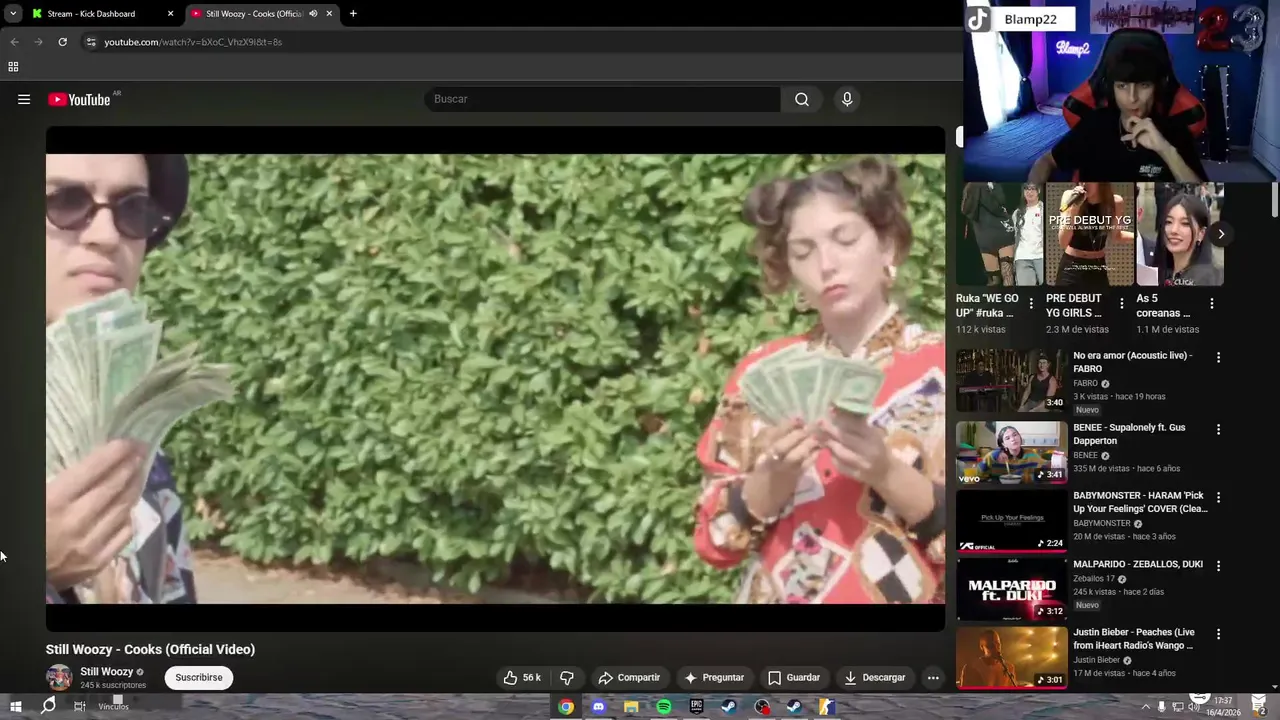Play Justin Bieber - Peaches live video
Viewport: 1280px width, 720px height.
tap(1012, 657)
